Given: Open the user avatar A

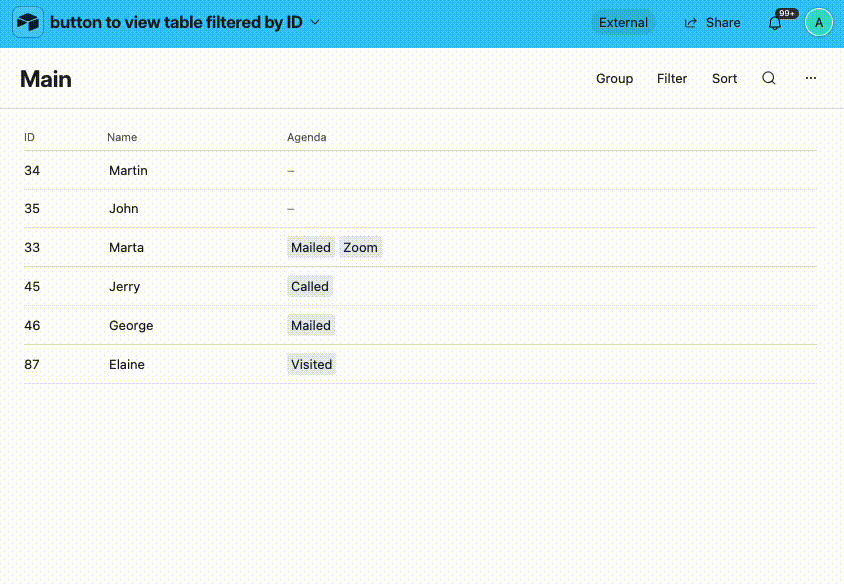Looking at the screenshot, I should point(819,23).
